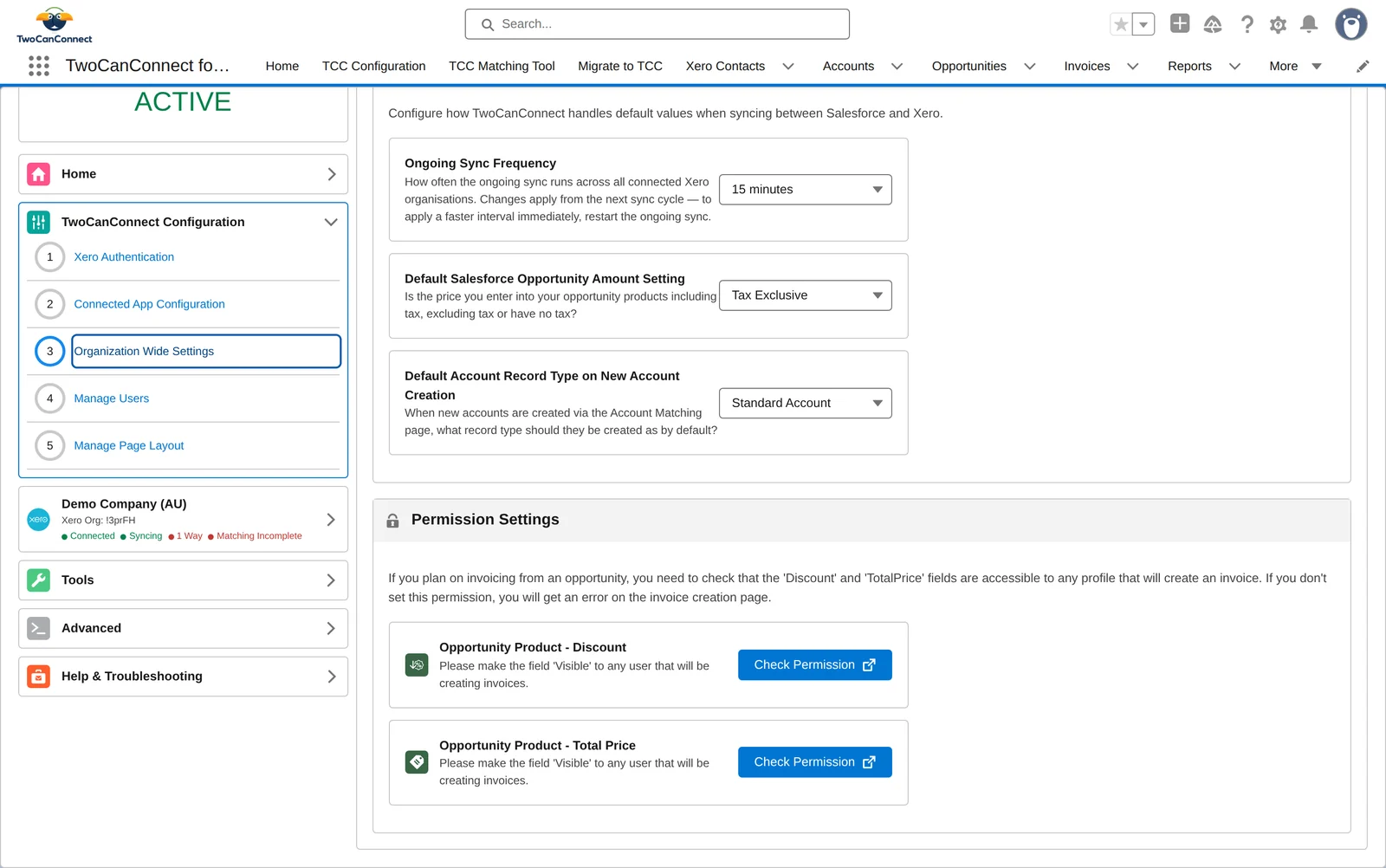The width and height of the screenshot is (1386, 868).
Task: Select Organization Wide Settings step
Action: coord(206,352)
